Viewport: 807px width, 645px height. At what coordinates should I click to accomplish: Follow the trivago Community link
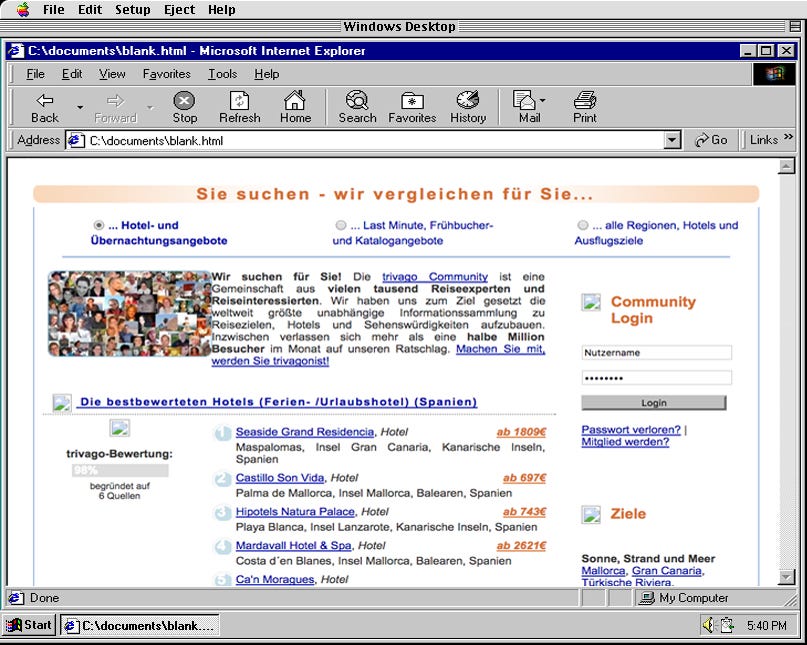tap(435, 276)
